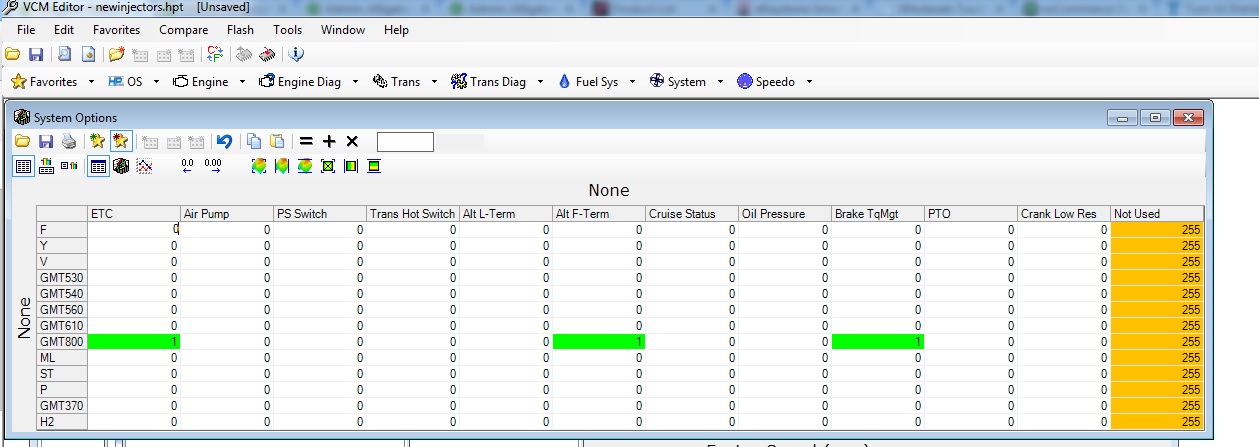Viewport: 1259px width, 447px height.
Task: Toggle the 2D line graph view
Action: click(x=144, y=166)
